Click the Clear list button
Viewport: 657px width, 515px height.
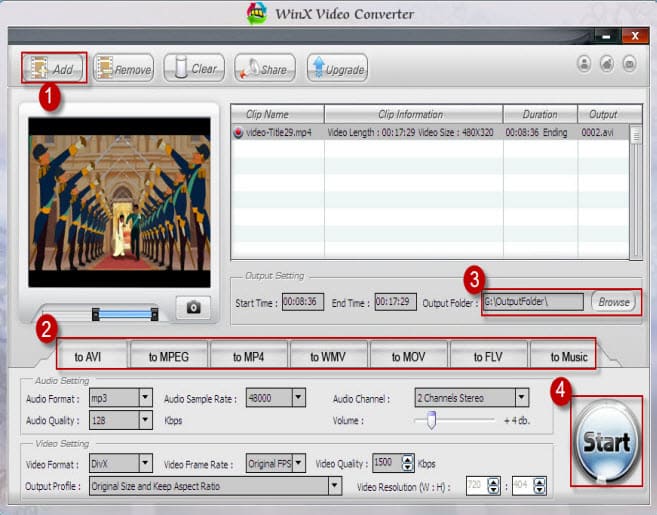[194, 68]
